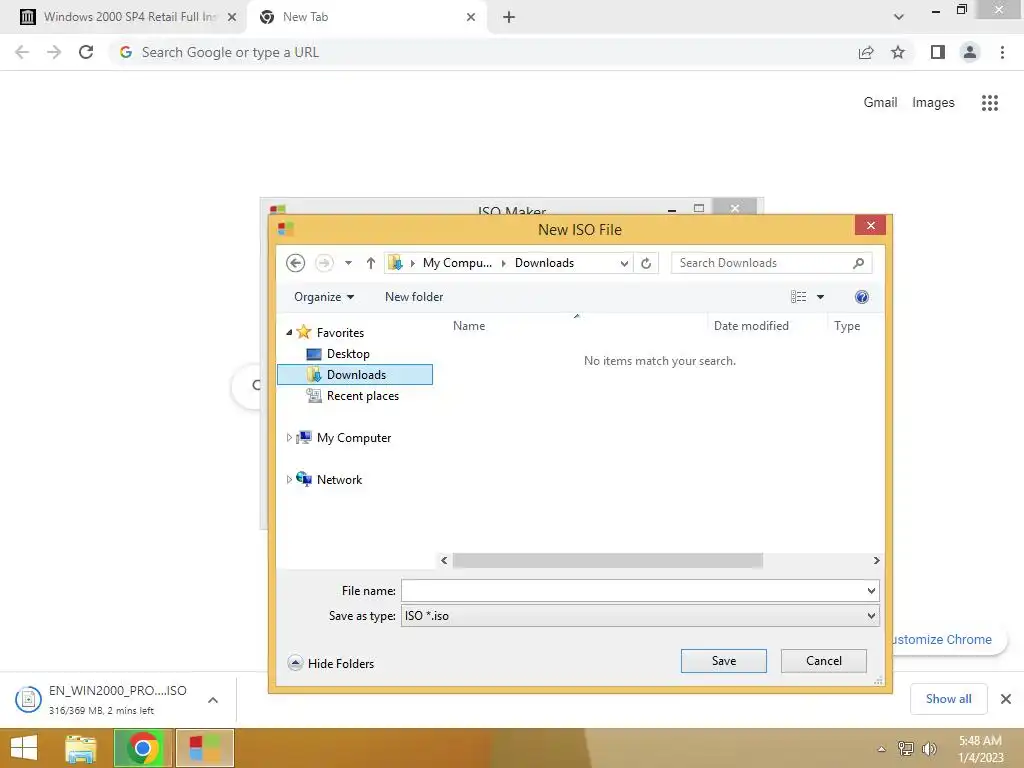Open the Chrome three-dot menu
The height and width of the screenshot is (768, 1024).
1002,52
